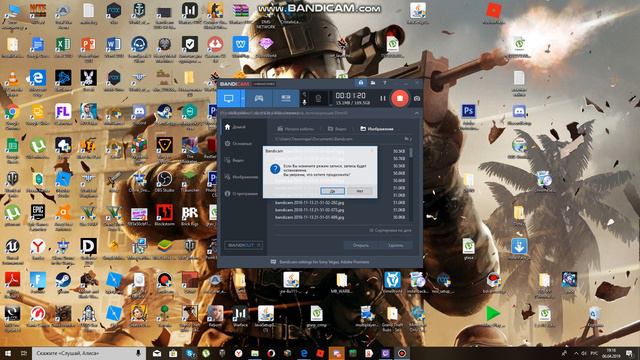640x360 pixels.
Task: Switch to the Видео tab at top
Action: (337, 129)
